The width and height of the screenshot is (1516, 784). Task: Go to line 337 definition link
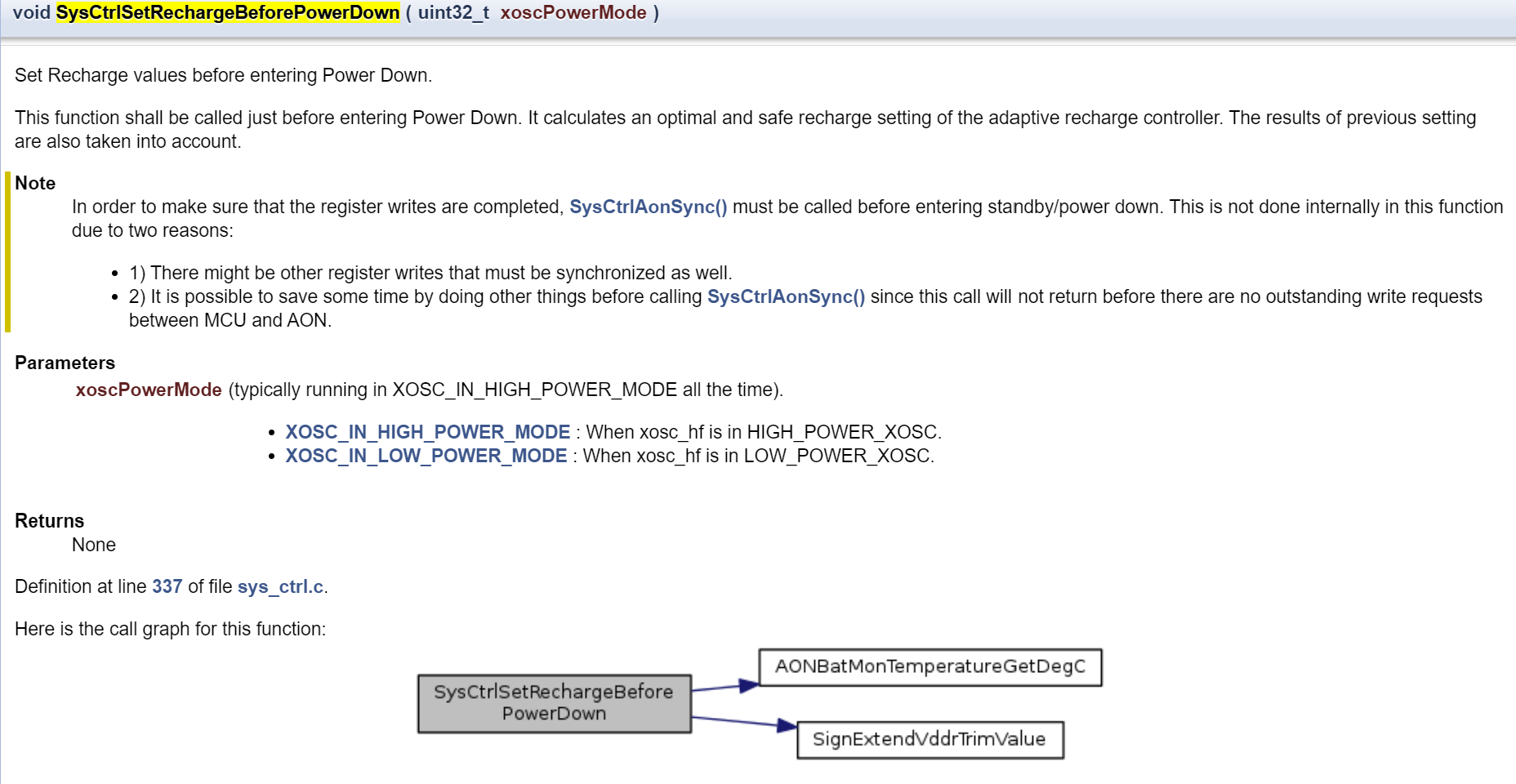167,586
